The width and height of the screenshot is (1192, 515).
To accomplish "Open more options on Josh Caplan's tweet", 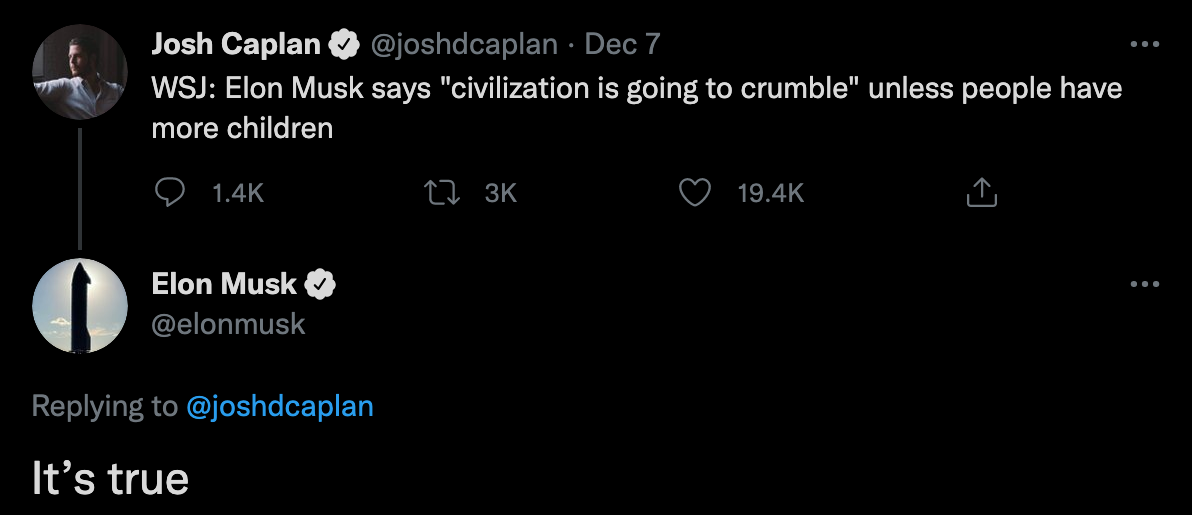I will (1144, 45).
